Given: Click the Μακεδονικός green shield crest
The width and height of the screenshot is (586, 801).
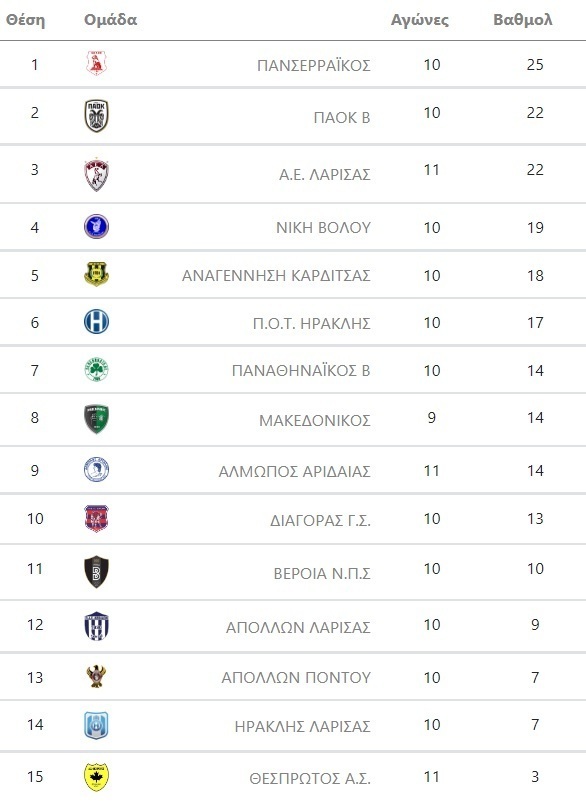Looking at the screenshot, I should tap(97, 419).
